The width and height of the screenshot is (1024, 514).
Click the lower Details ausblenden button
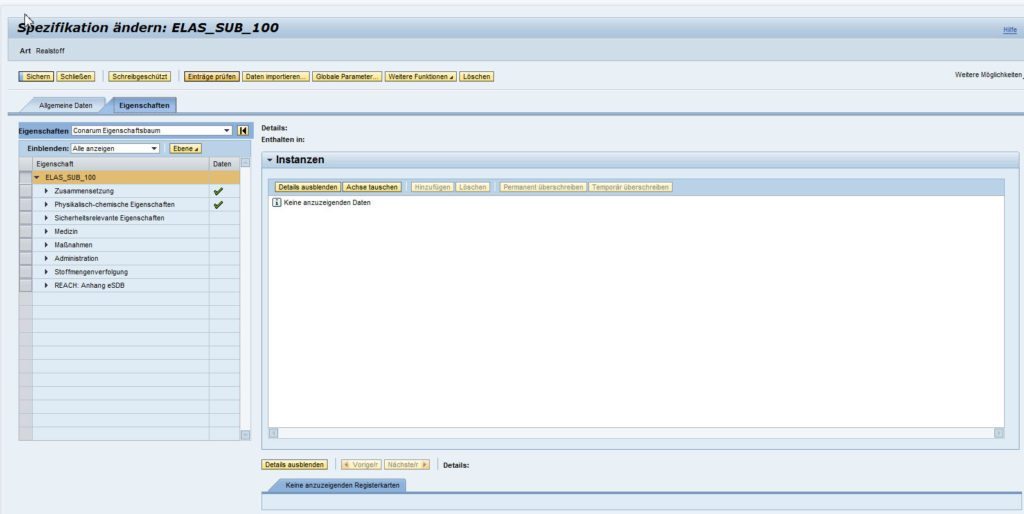[294, 465]
